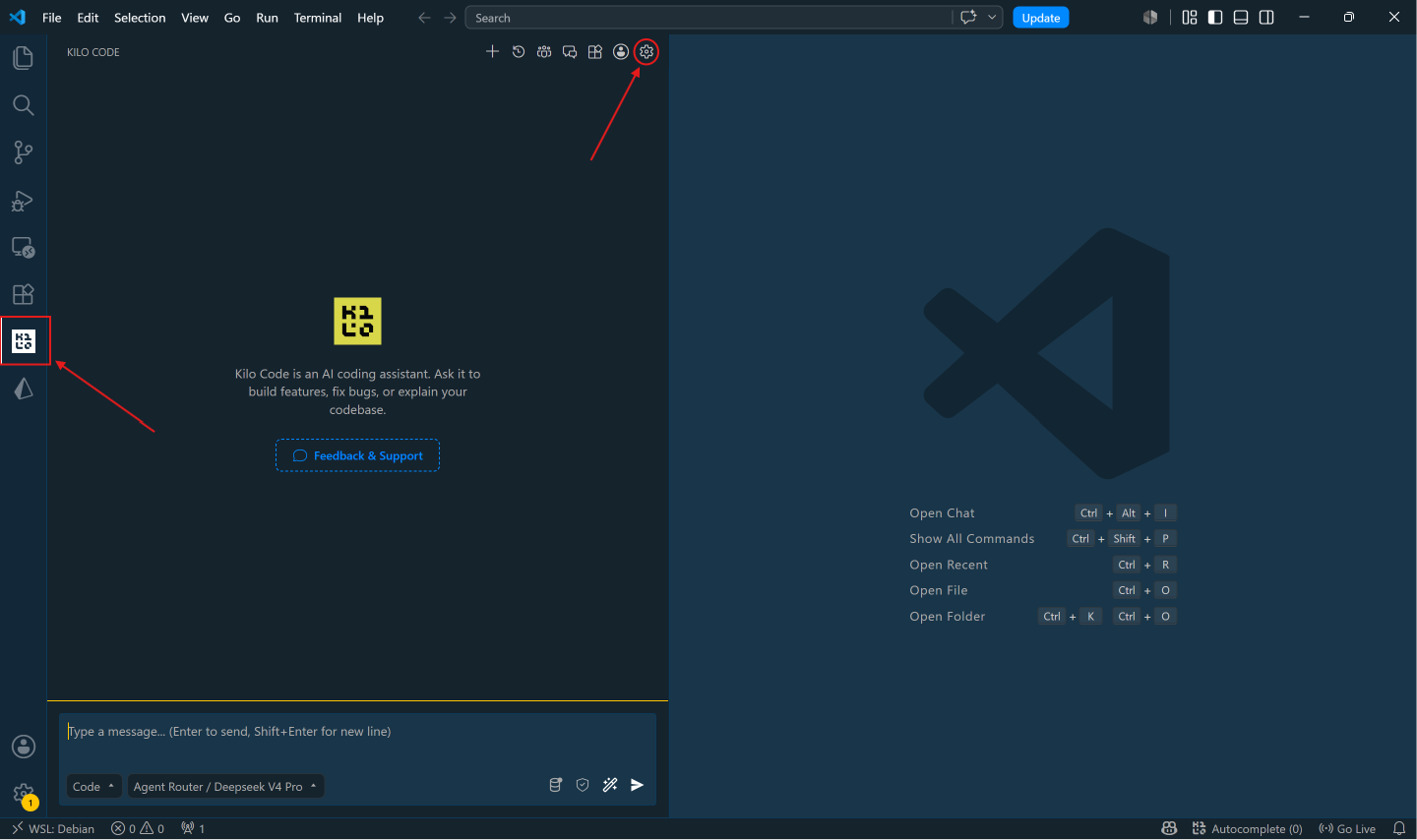Viewport: 1417px width, 840px height.
Task: Open the Help menu
Action: tap(370, 18)
